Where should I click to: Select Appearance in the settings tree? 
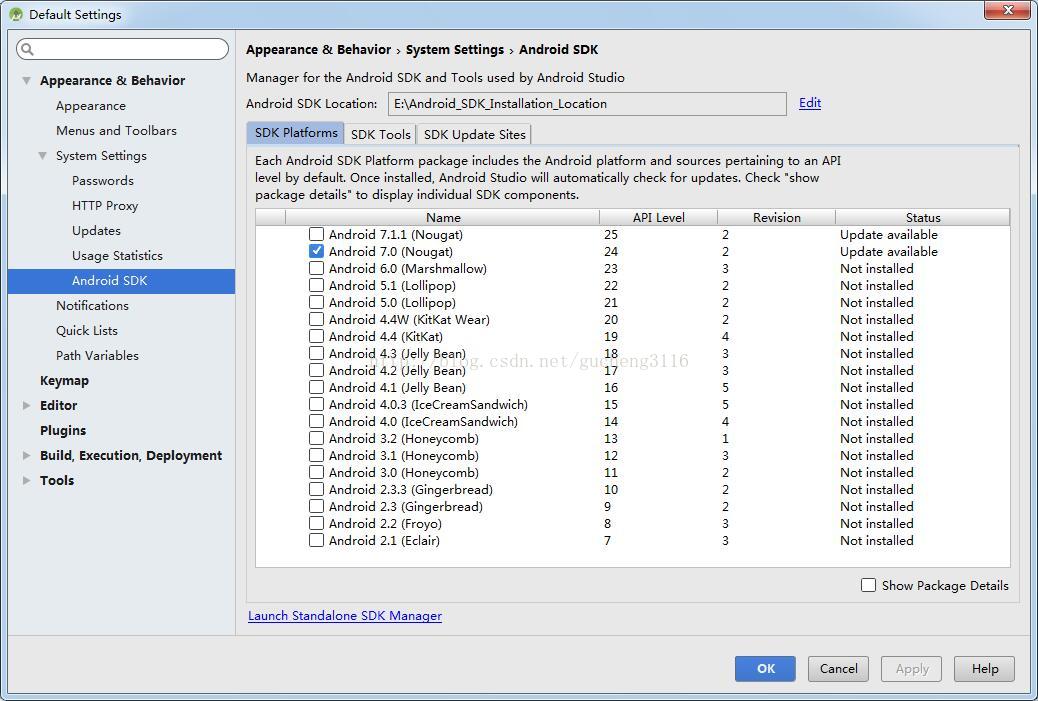pyautogui.click(x=91, y=106)
